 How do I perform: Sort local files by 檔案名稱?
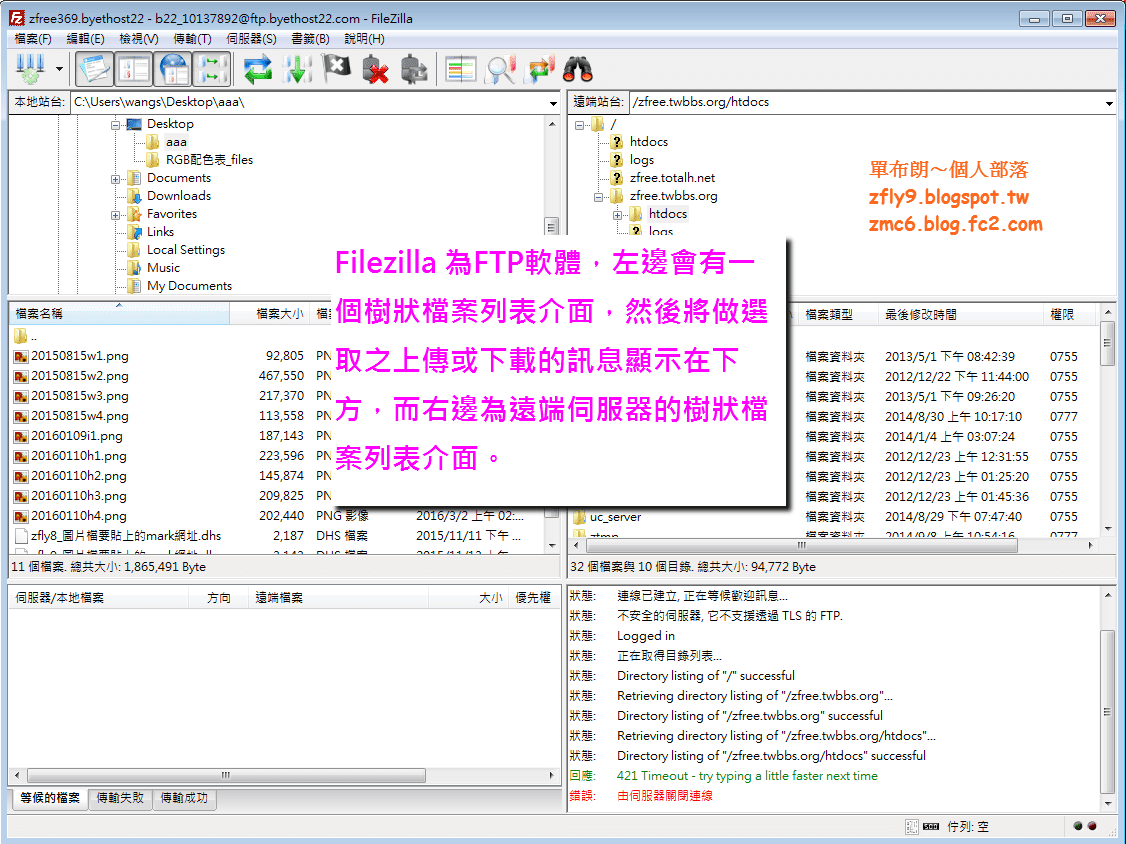pos(119,314)
